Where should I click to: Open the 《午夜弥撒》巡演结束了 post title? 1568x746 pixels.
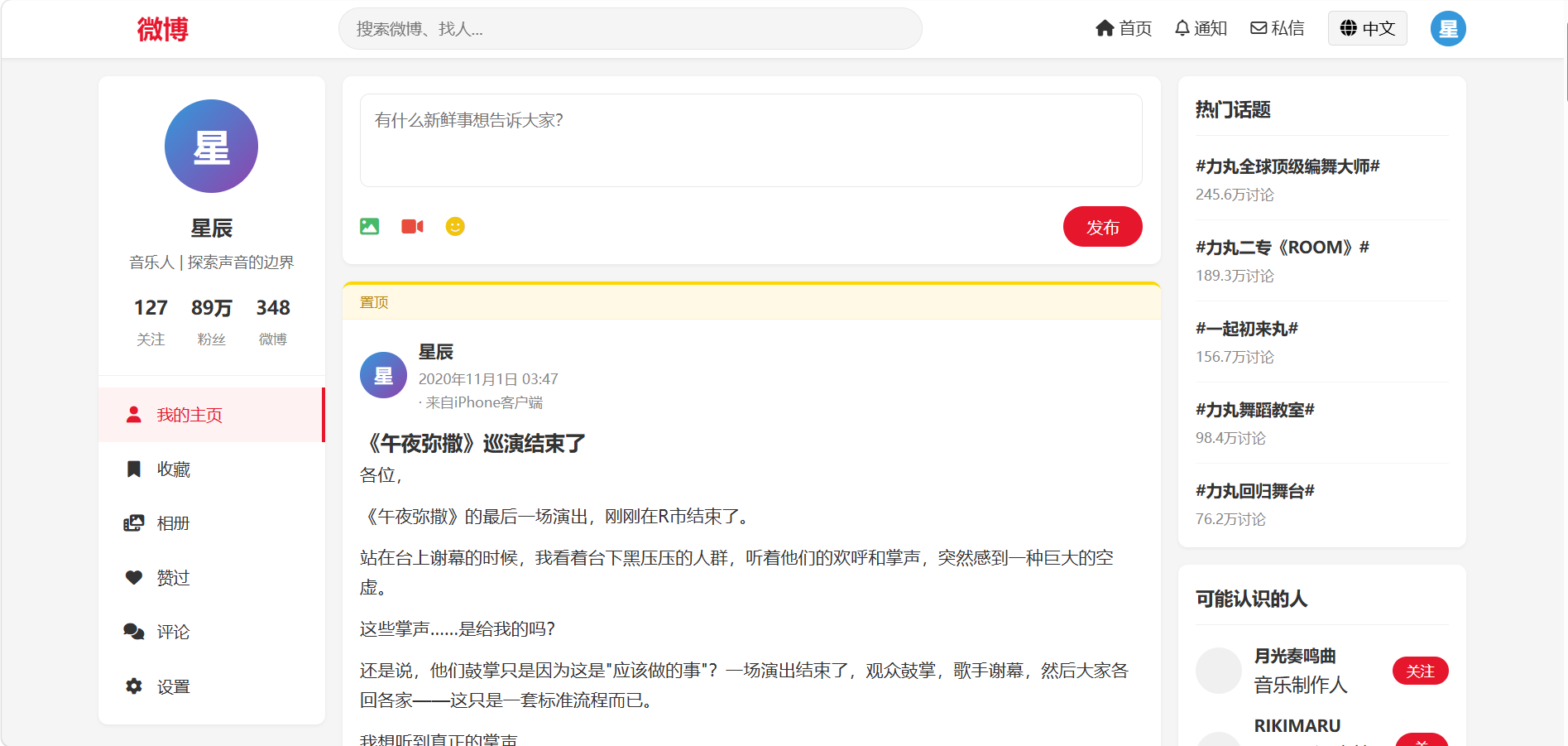pos(472,444)
